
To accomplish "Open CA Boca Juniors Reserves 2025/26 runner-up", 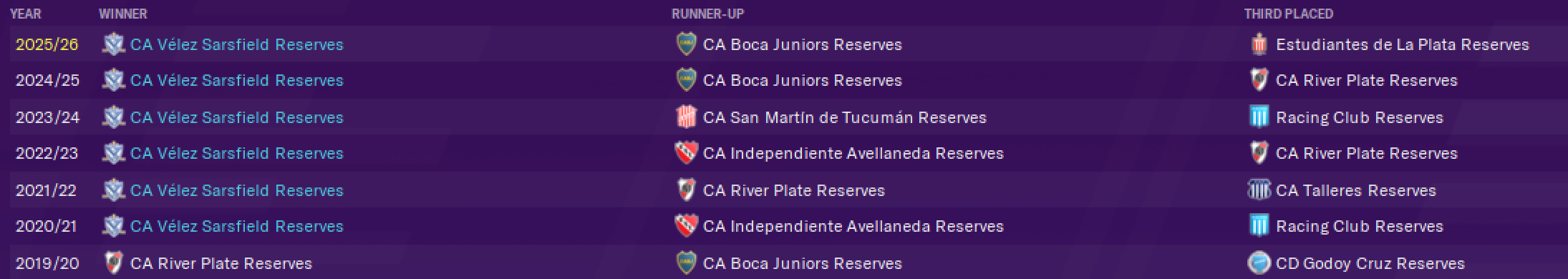I will (803, 44).
